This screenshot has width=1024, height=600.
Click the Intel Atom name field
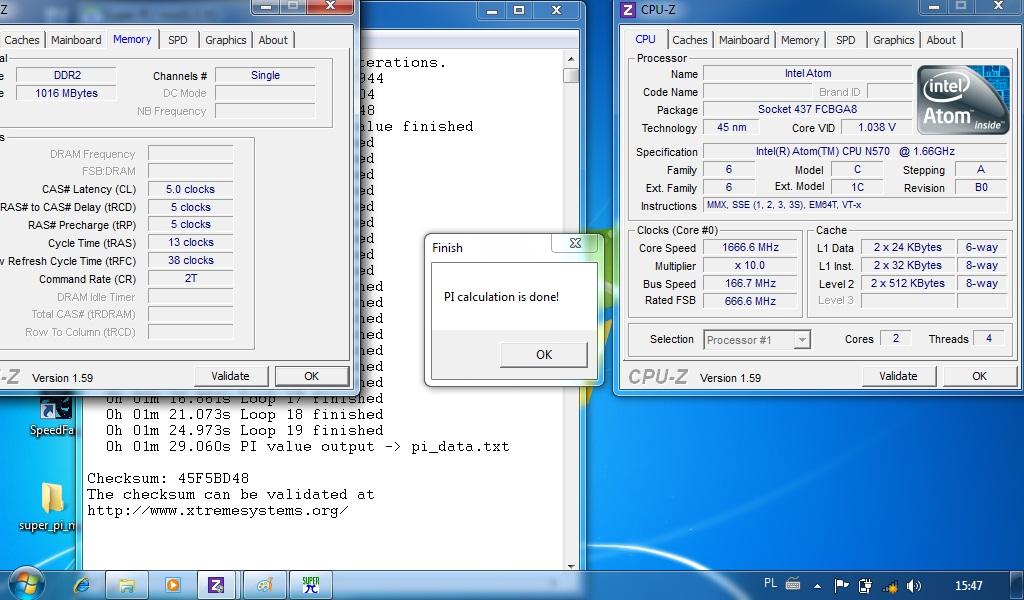point(808,73)
